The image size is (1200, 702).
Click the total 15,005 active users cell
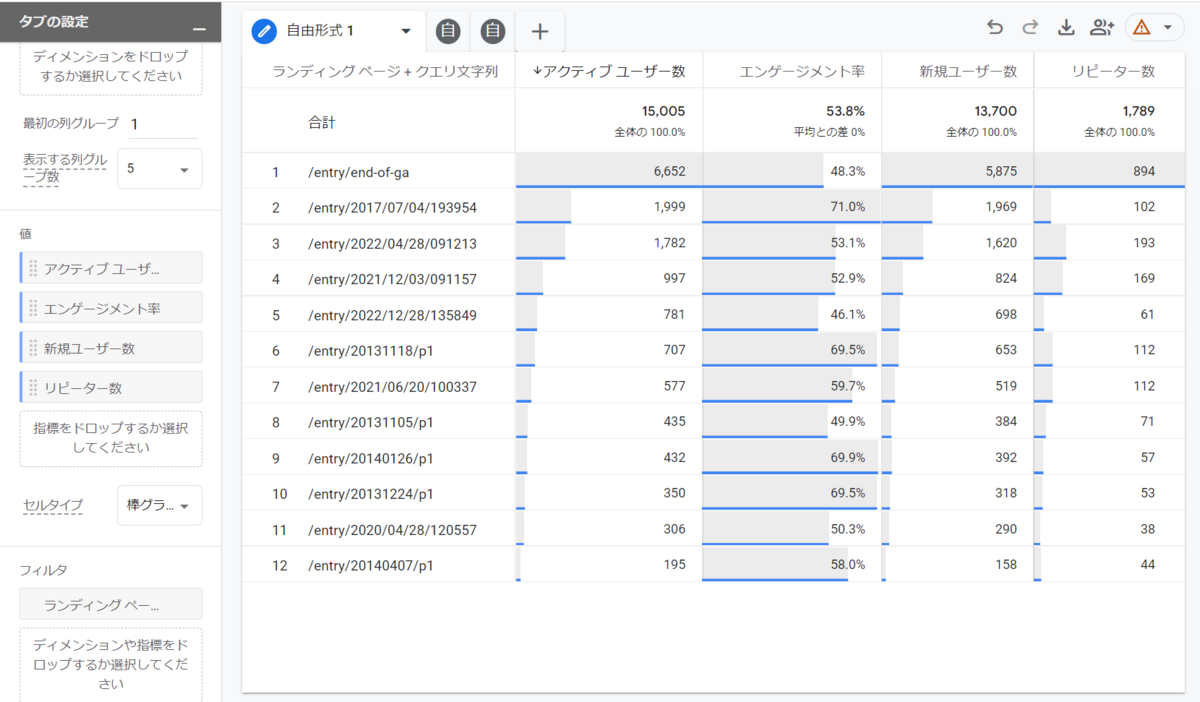609,121
